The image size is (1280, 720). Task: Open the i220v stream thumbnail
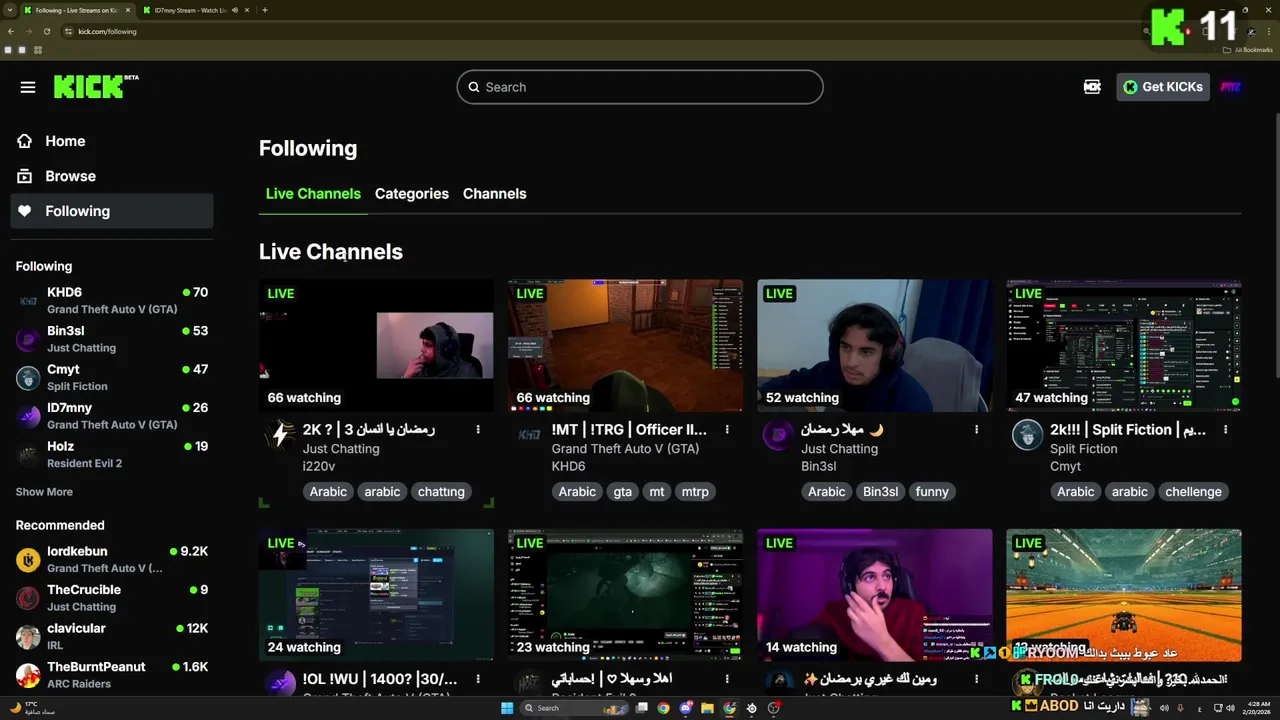[376, 345]
